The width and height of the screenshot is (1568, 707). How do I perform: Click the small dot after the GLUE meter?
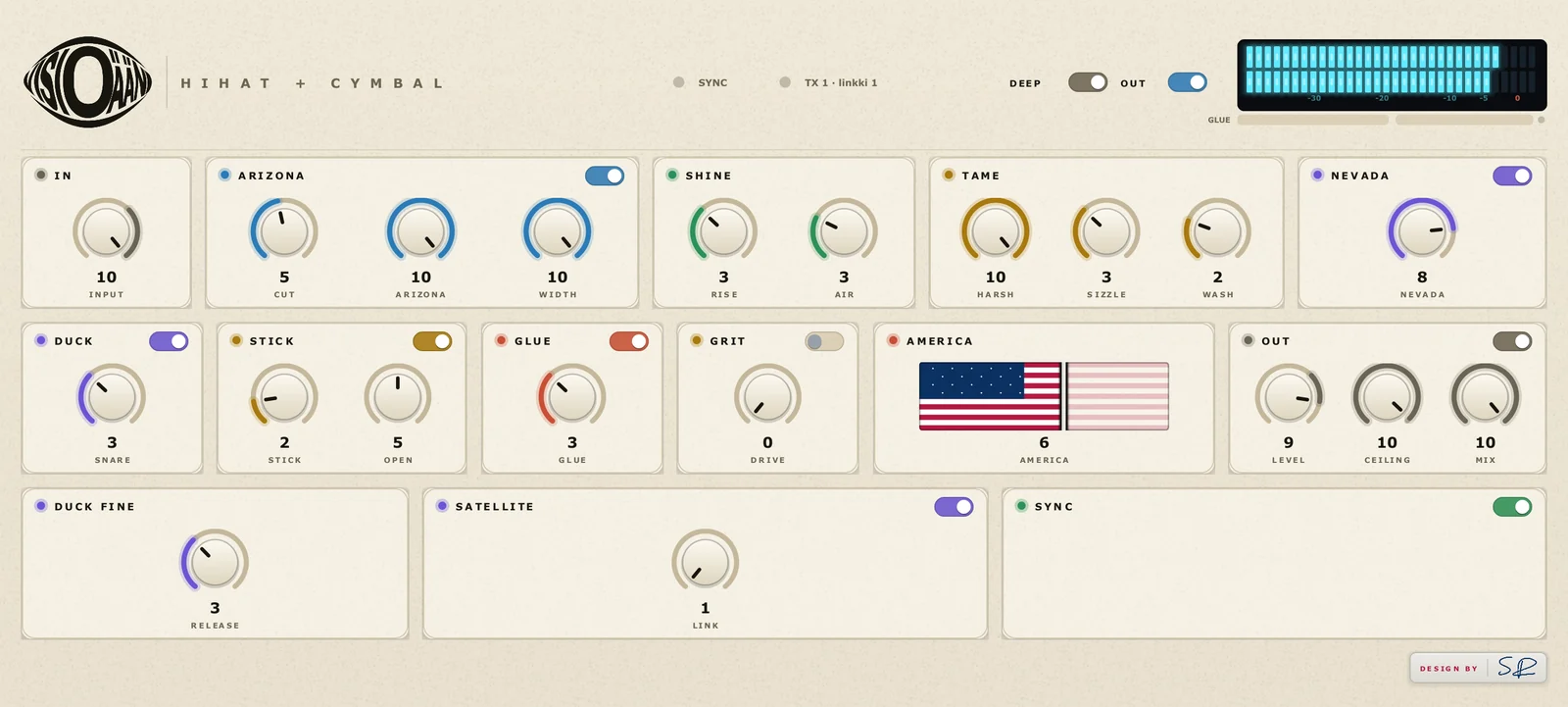[x=1541, y=120]
